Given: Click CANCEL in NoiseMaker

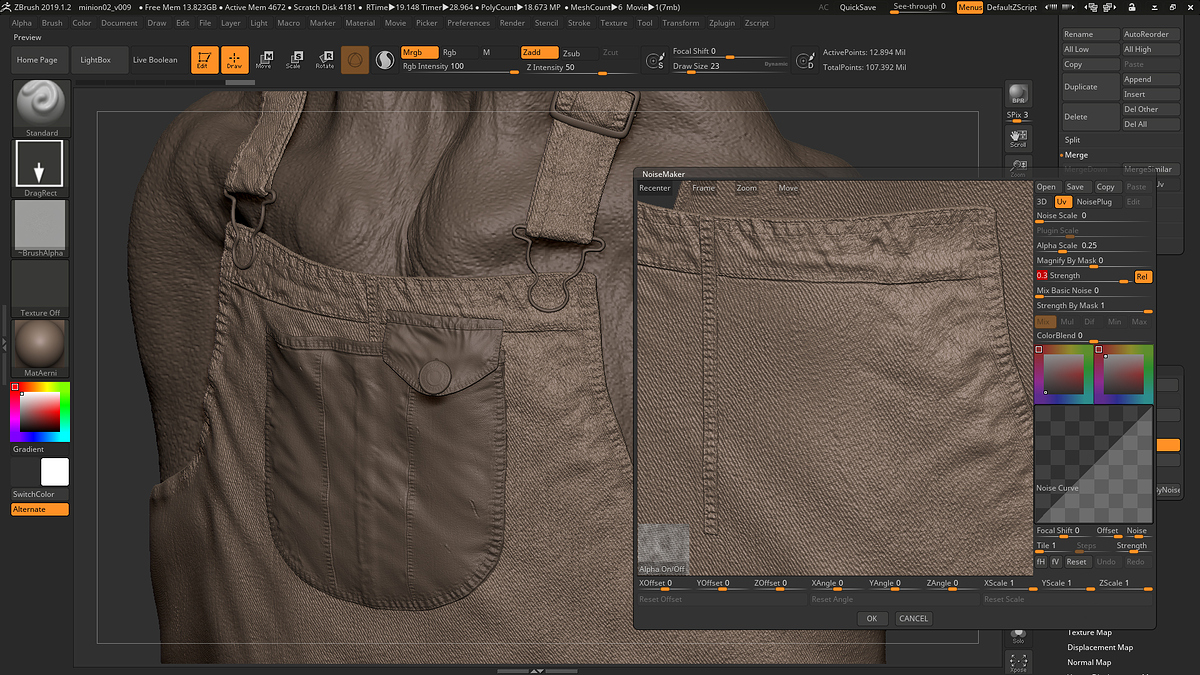Looking at the screenshot, I should click(x=913, y=618).
